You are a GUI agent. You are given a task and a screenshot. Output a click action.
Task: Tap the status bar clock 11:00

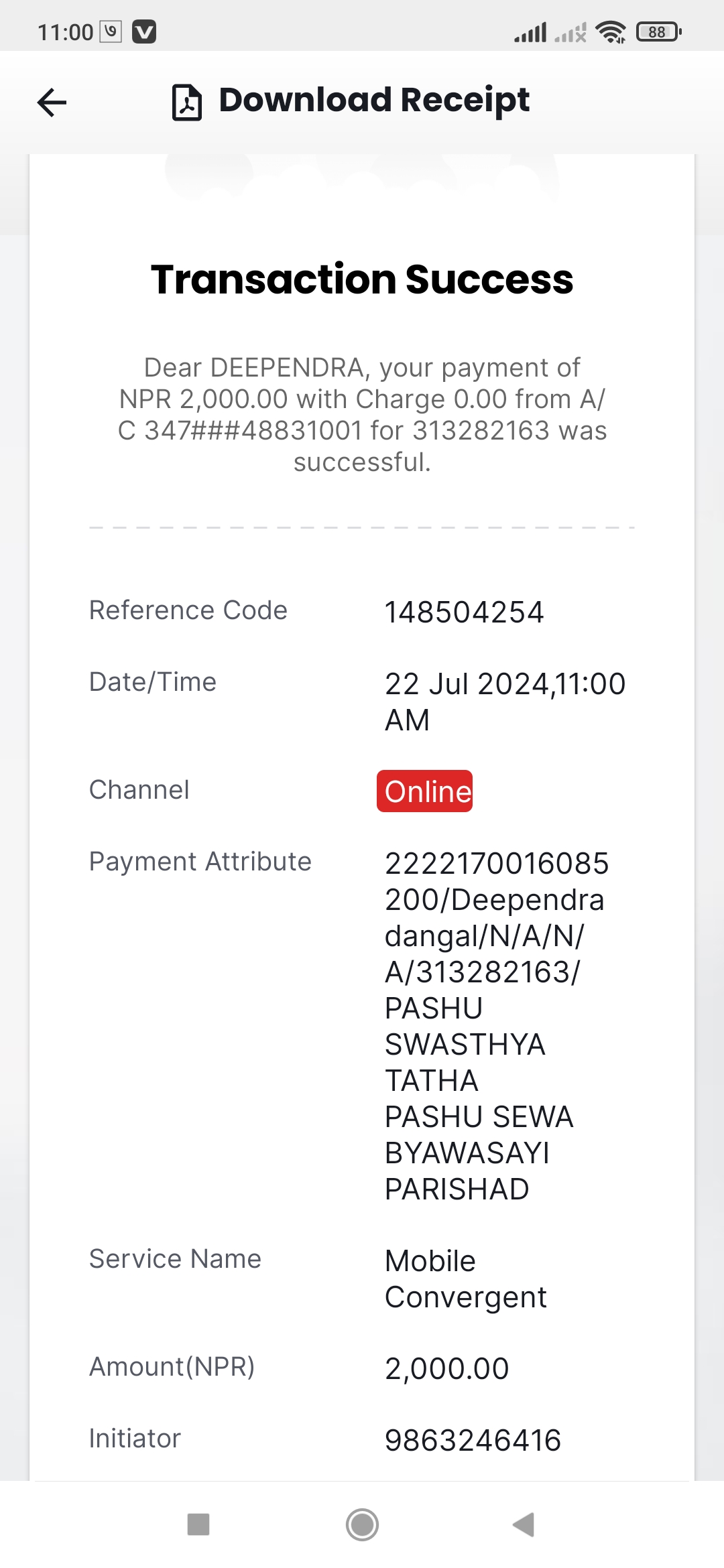tap(65, 32)
